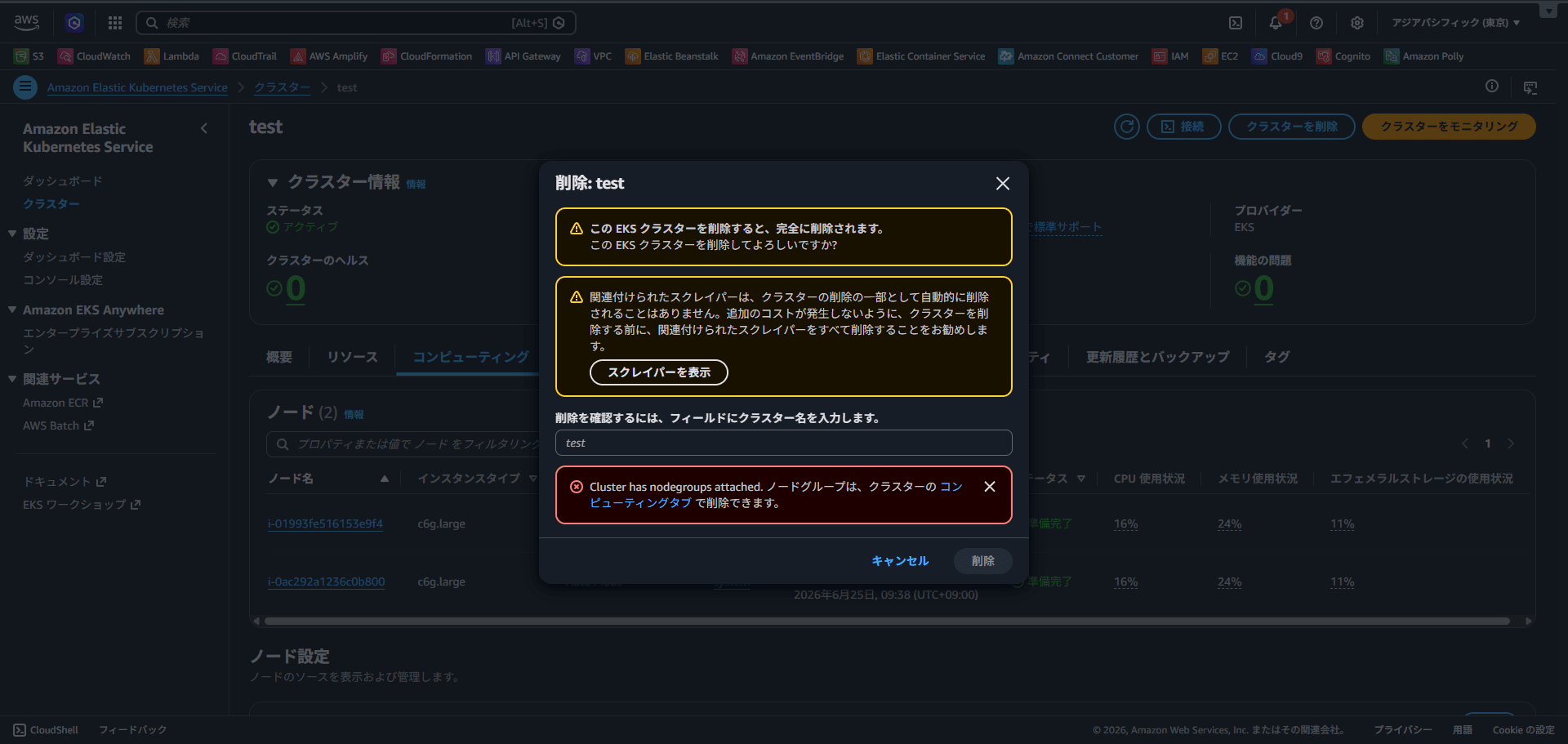Open the help question mark menu
Screen dimensions: 1568x744
1316,23
